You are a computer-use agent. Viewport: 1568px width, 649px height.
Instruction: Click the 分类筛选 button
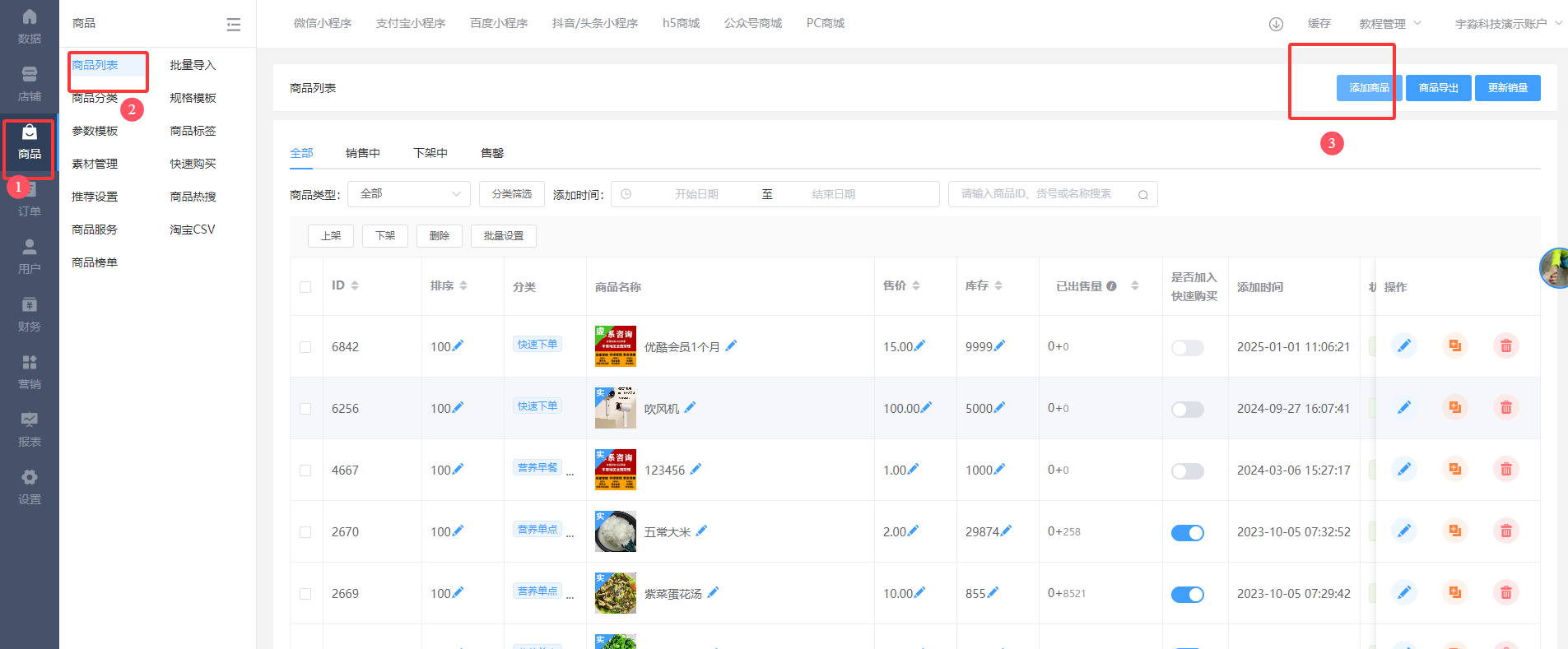click(x=512, y=194)
